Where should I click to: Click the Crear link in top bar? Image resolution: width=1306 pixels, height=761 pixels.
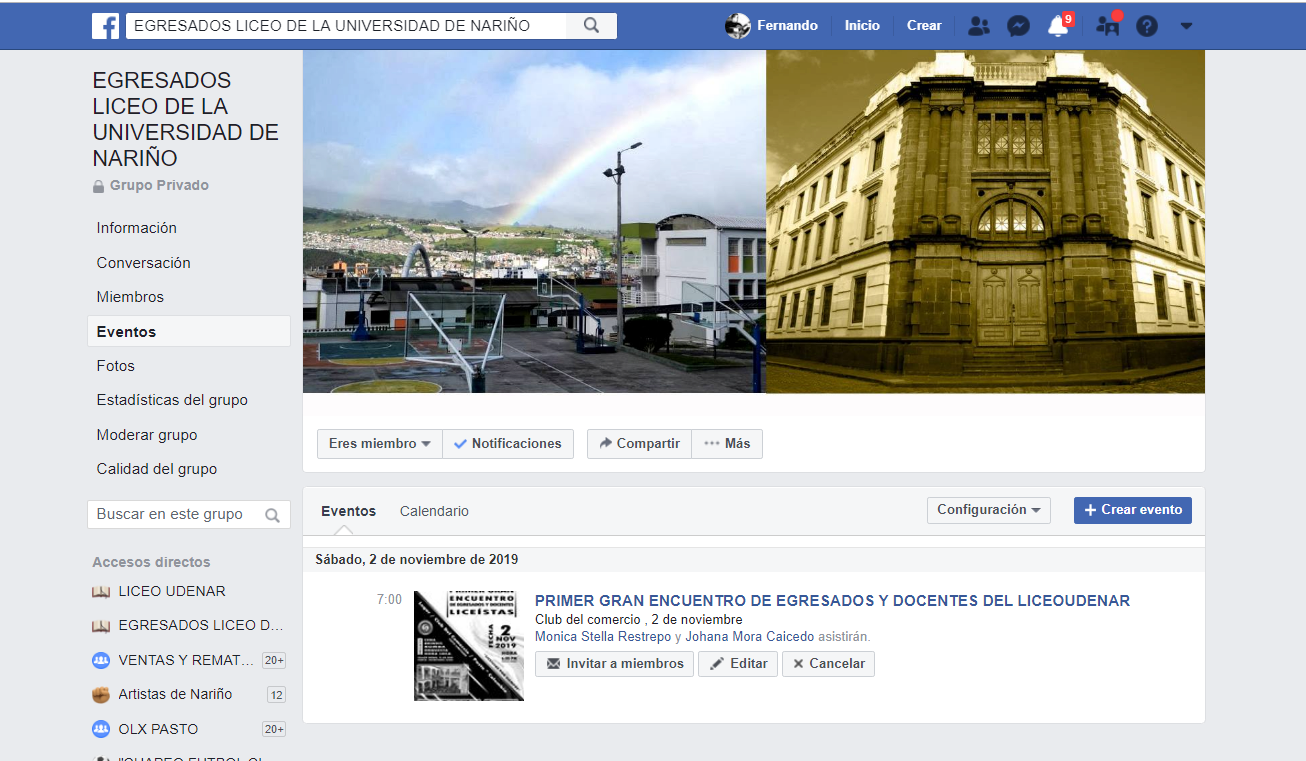point(924,26)
